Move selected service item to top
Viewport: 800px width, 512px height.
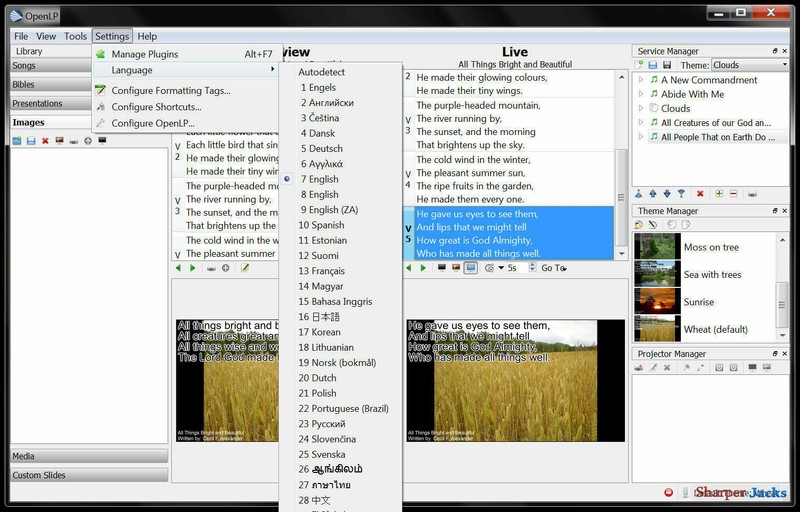tap(639, 194)
